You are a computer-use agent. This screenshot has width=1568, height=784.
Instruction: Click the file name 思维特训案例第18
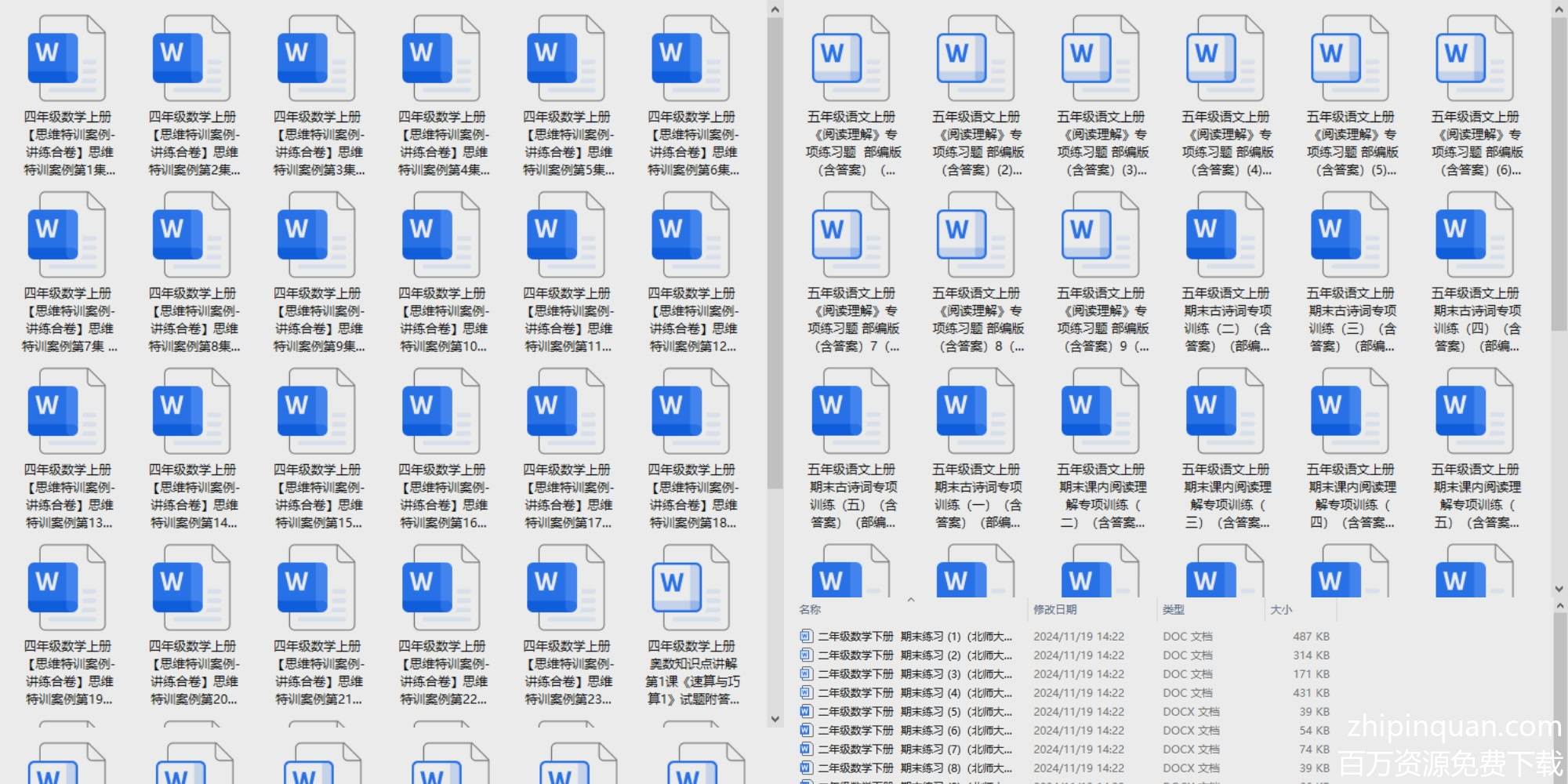pyautogui.click(x=693, y=496)
